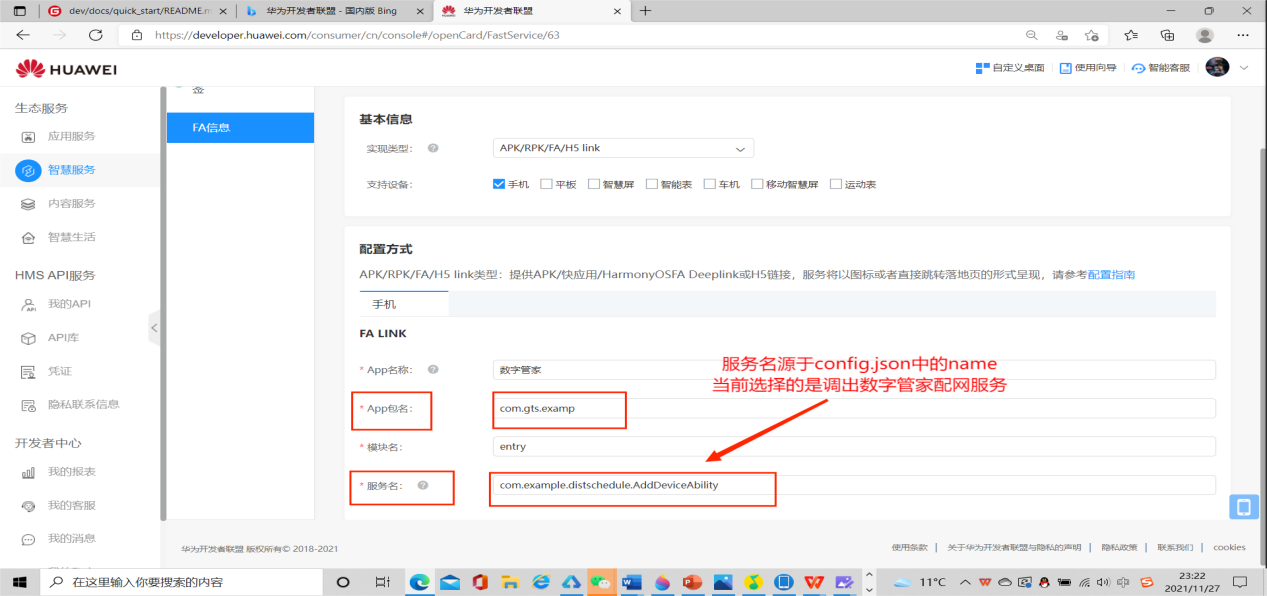Open 智慧生活 in the sidebar
Viewport: 1267px width, 596px height.
[x=71, y=237]
